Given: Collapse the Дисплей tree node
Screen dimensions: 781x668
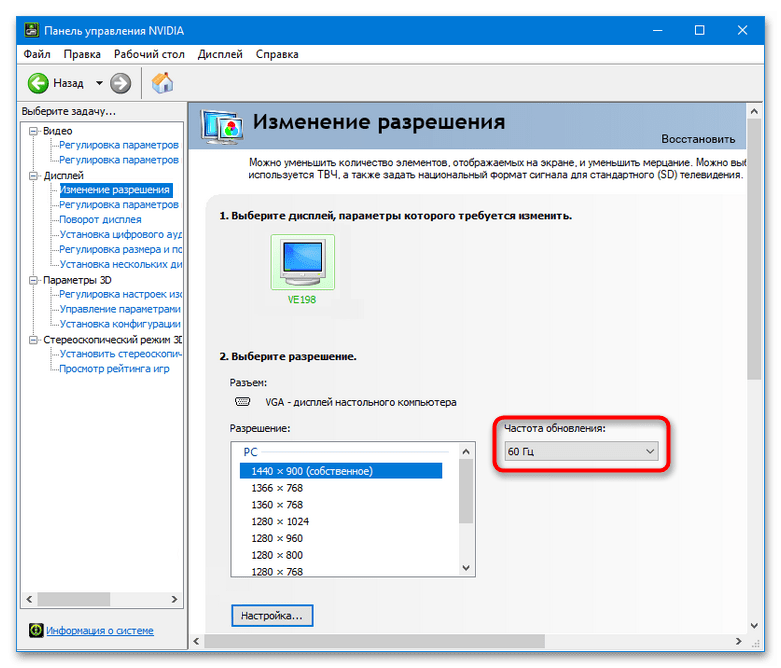Looking at the screenshot, I should click(x=33, y=176).
